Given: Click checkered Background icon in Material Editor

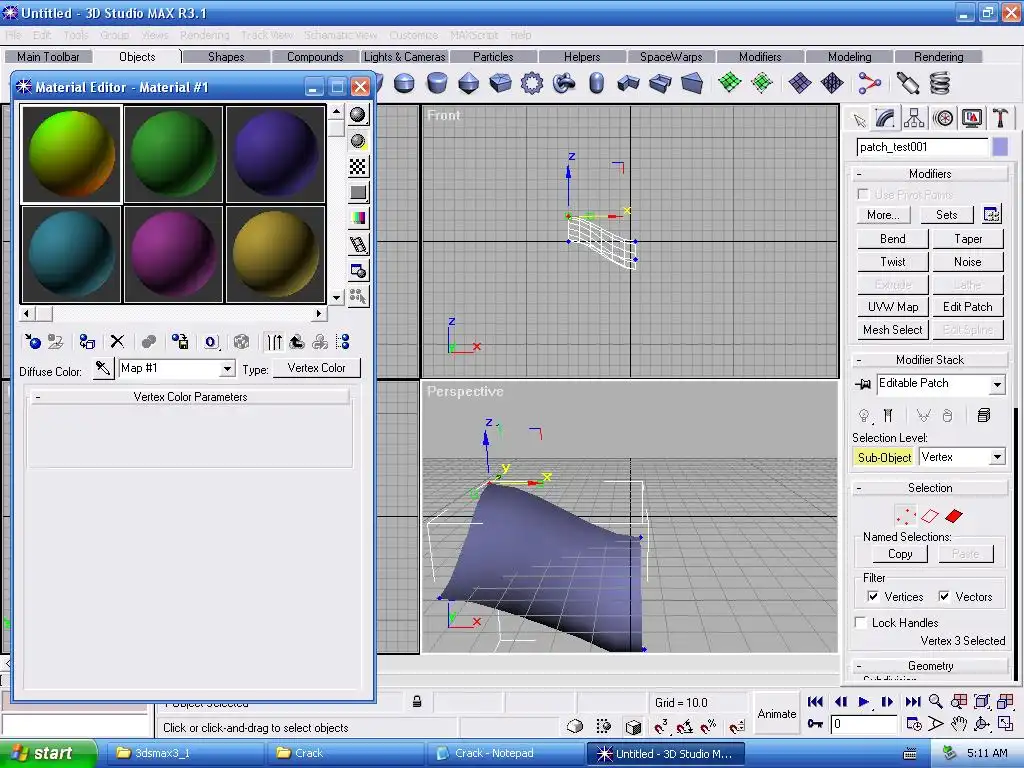Looking at the screenshot, I should (x=358, y=167).
